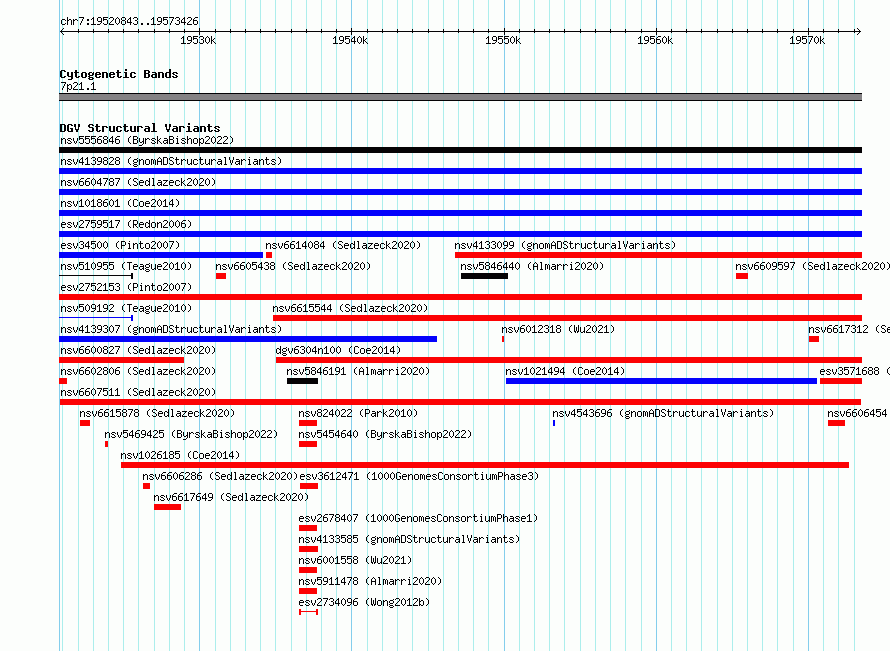Select nsv1021494 (Coe2014) label
890x651 pixels.
[565, 371]
